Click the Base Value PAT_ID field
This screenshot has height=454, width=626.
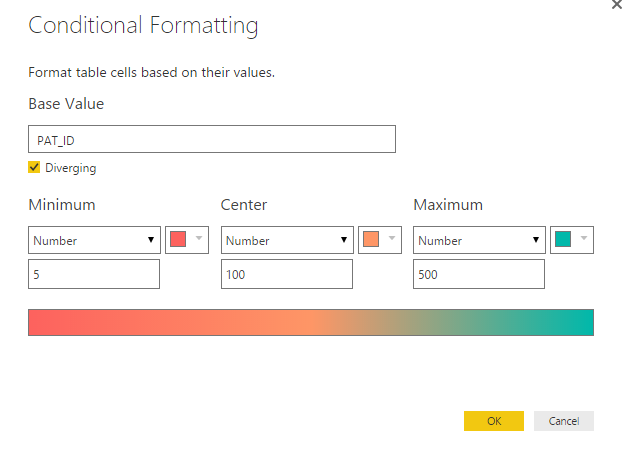click(212, 139)
